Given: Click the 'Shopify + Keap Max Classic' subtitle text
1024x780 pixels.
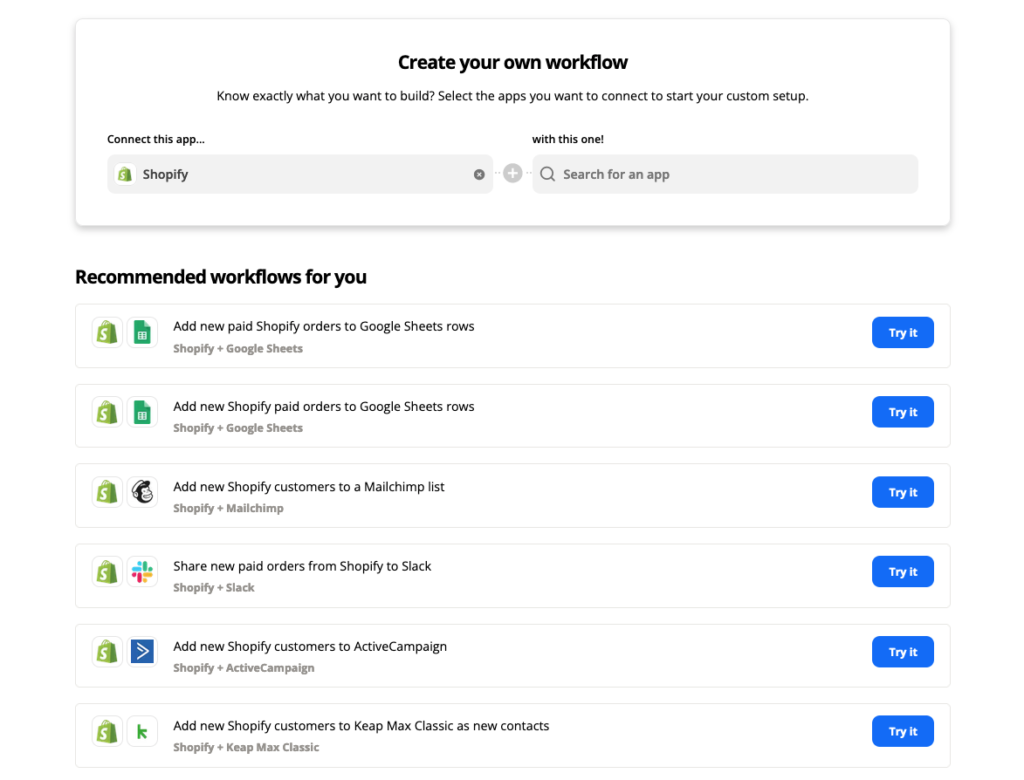Looking at the screenshot, I should (246, 747).
